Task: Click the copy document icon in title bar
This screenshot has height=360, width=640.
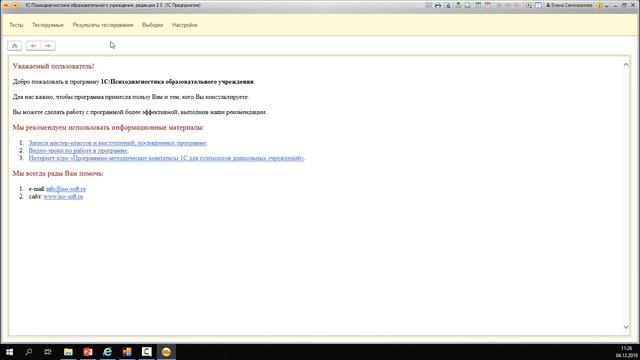Action: (468, 5)
